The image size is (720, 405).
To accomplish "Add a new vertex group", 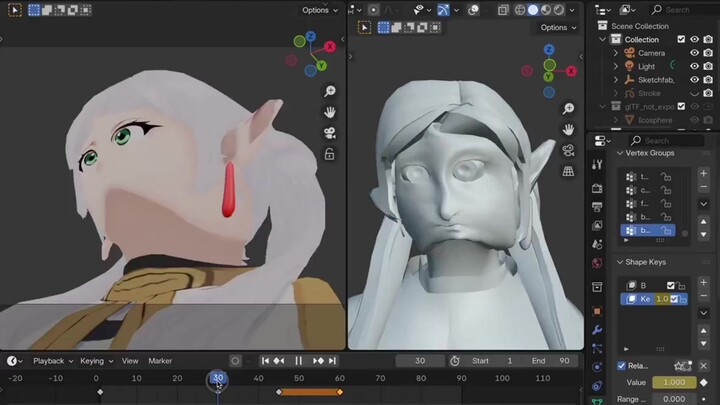I will 703,174.
